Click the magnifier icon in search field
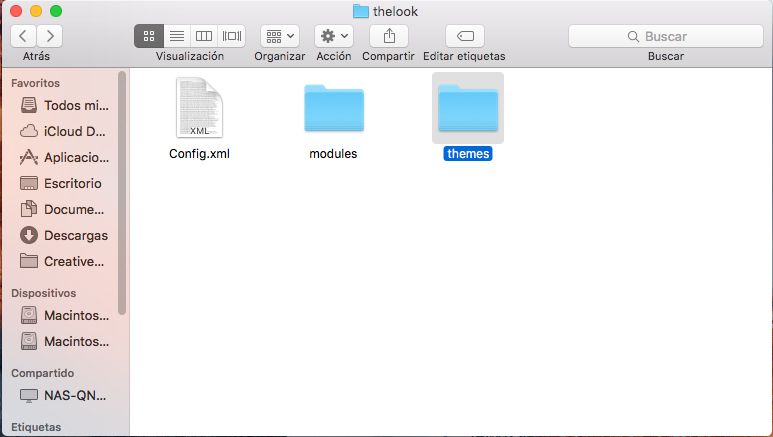The image size is (773, 437). (x=633, y=36)
